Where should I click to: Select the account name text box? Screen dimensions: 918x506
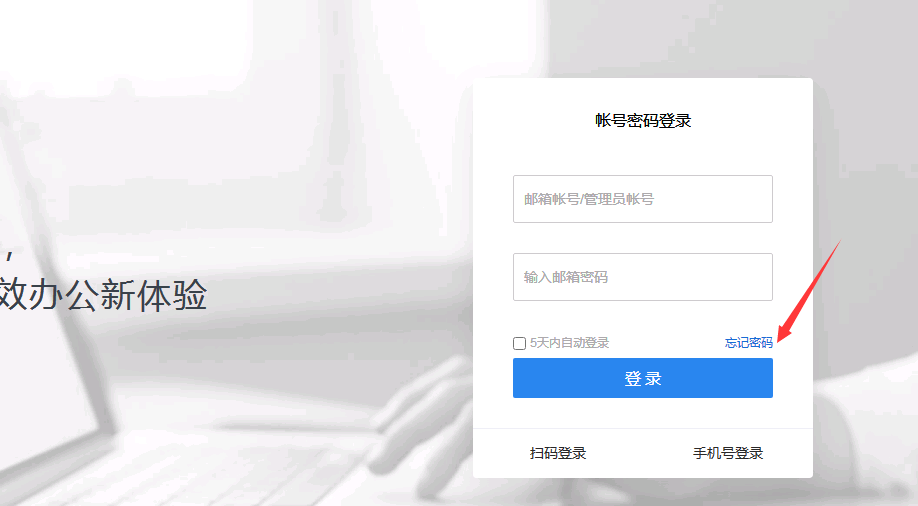click(643, 199)
